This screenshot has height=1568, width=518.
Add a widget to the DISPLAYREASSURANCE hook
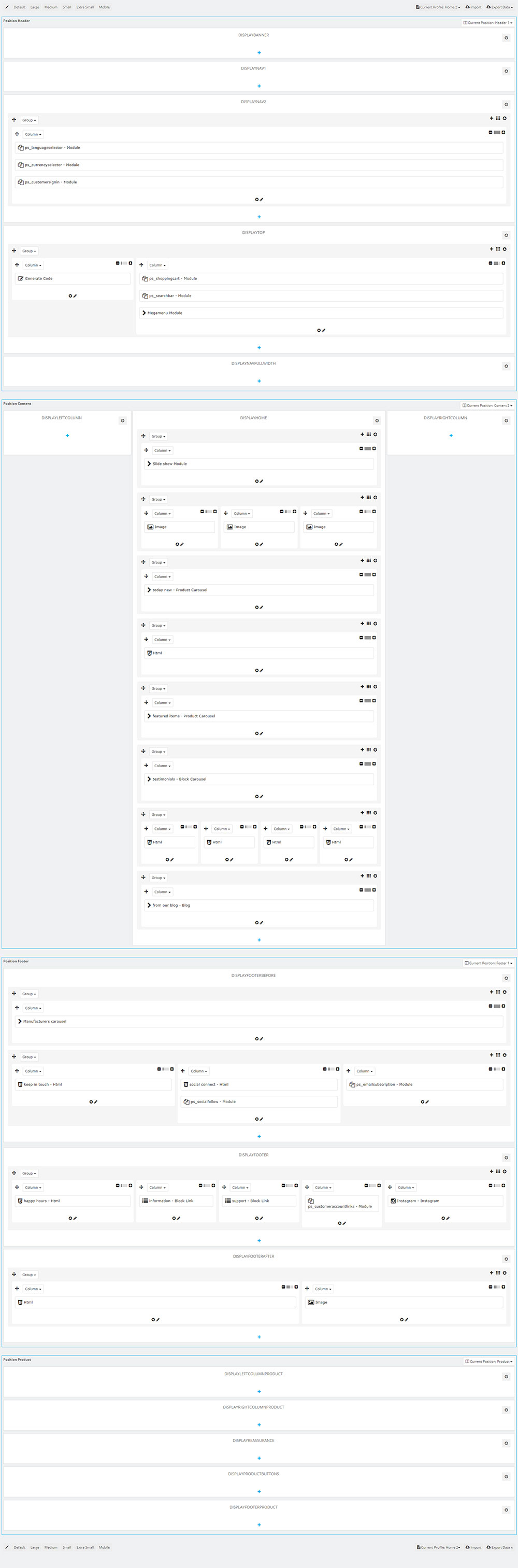point(259,1458)
